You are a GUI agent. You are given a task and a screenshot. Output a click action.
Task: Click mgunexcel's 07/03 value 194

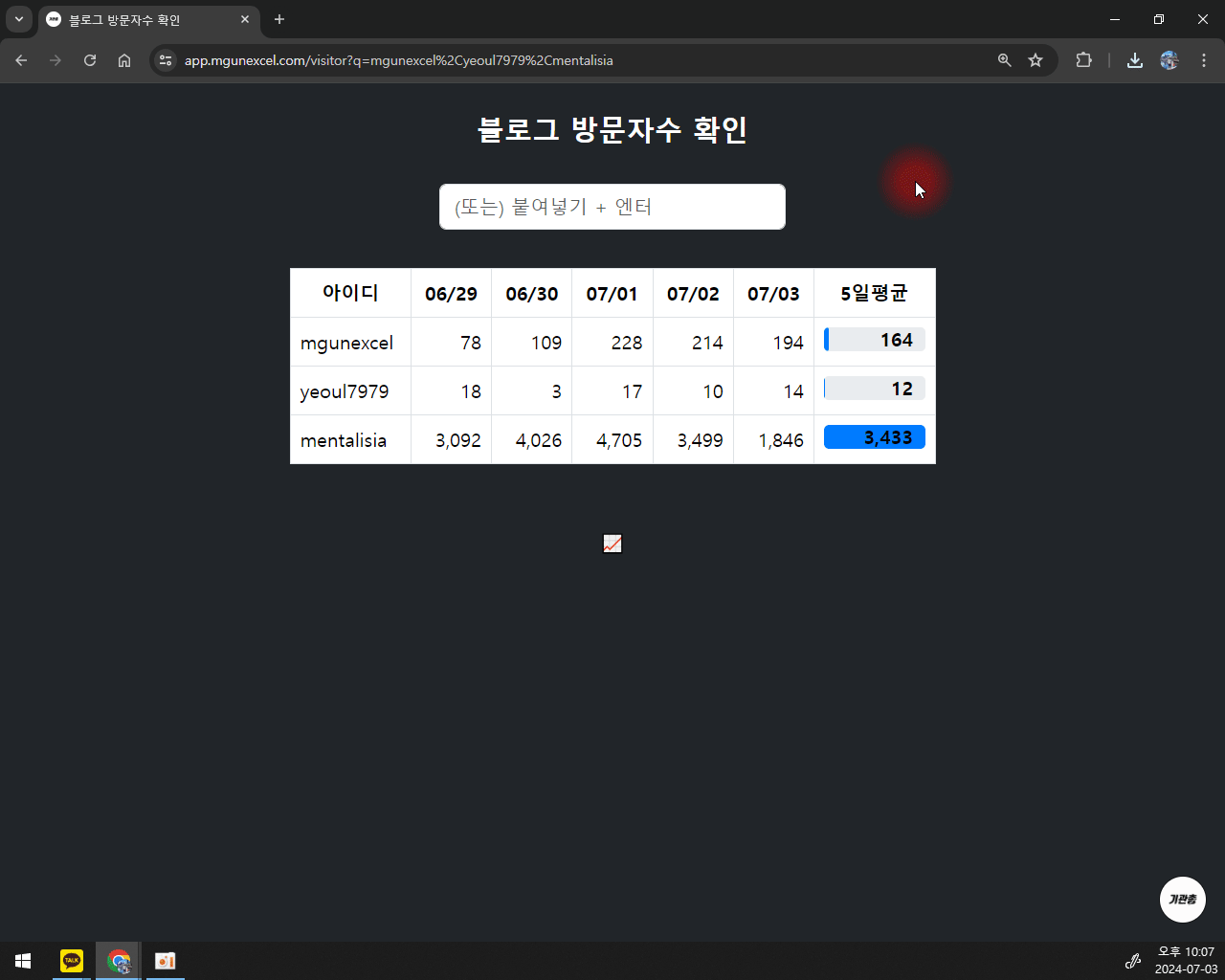click(789, 343)
